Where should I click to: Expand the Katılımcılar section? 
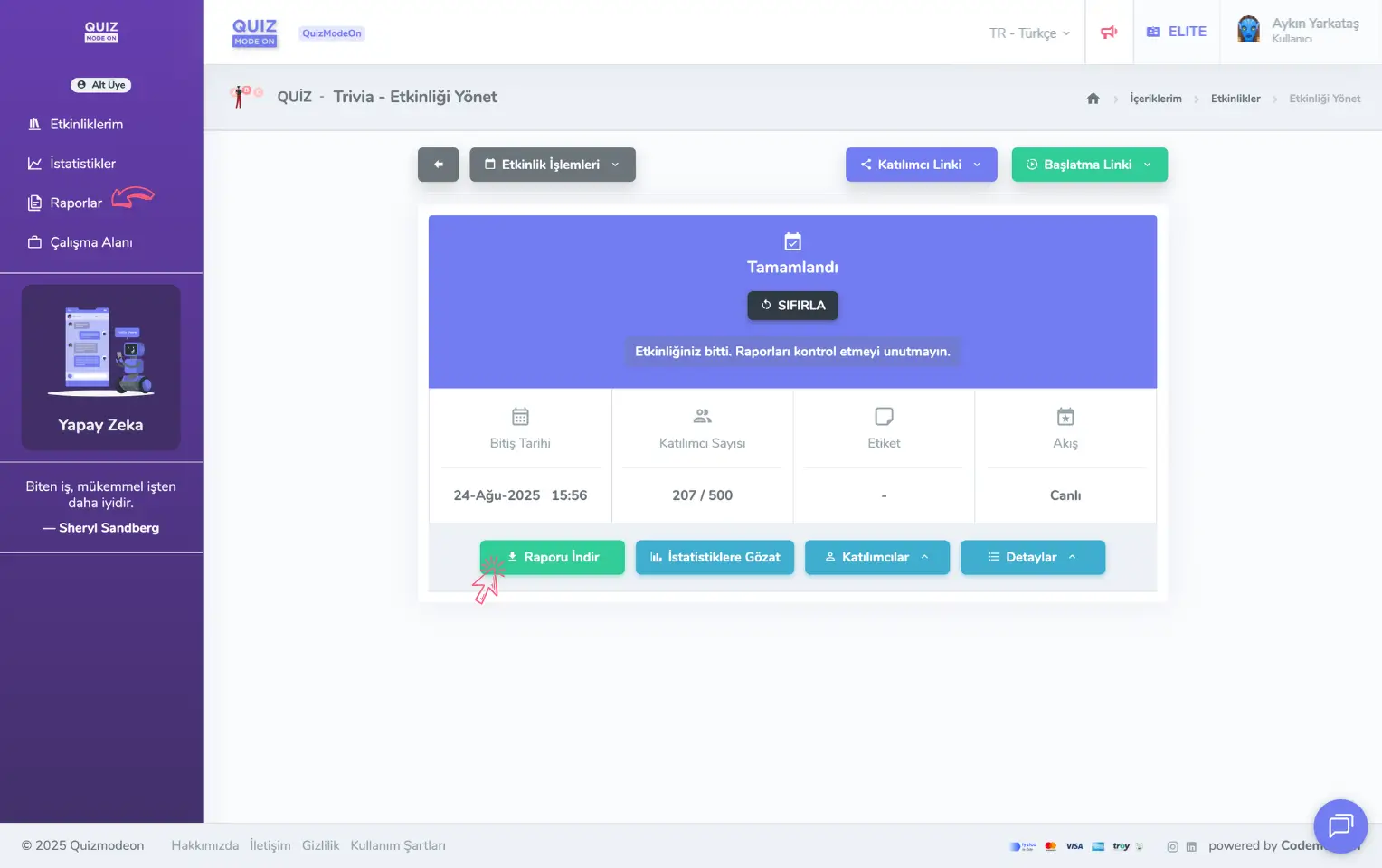click(876, 557)
